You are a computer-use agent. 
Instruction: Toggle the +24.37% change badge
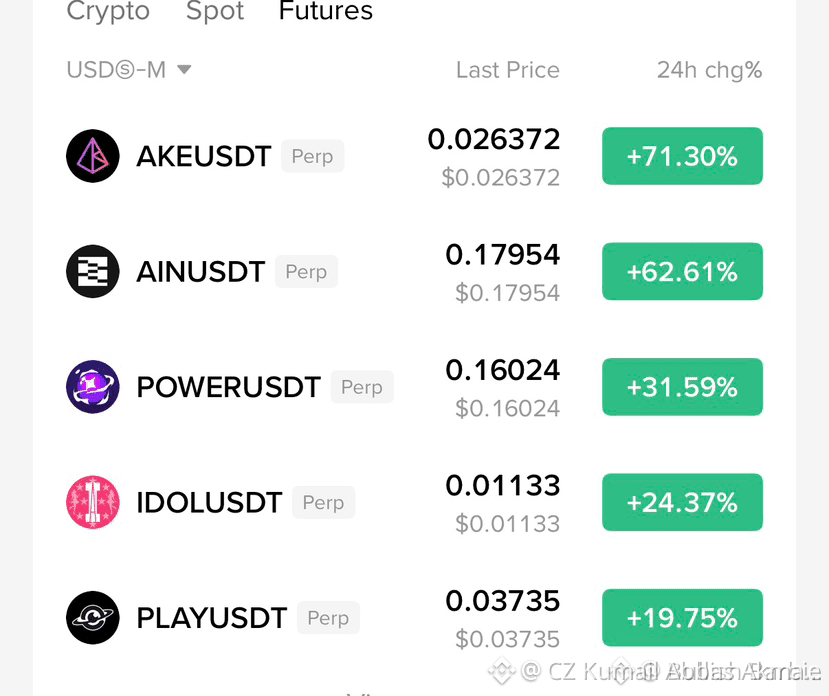[682, 502]
